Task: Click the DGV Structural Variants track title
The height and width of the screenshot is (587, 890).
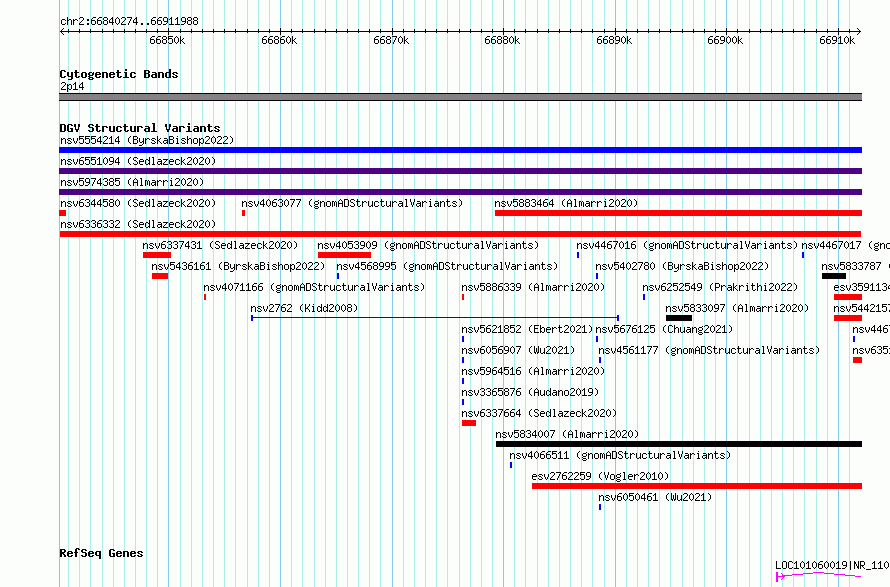Action: pos(140,128)
